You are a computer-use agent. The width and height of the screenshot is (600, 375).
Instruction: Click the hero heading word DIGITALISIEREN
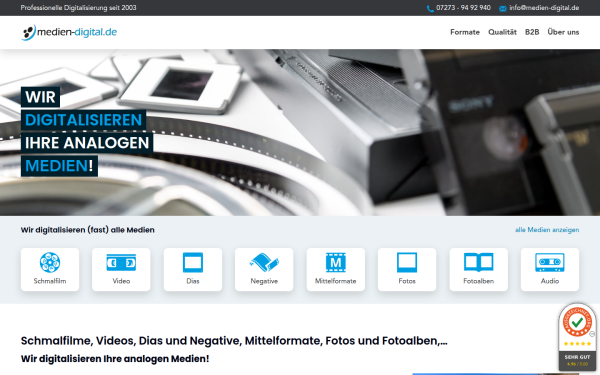point(83,120)
